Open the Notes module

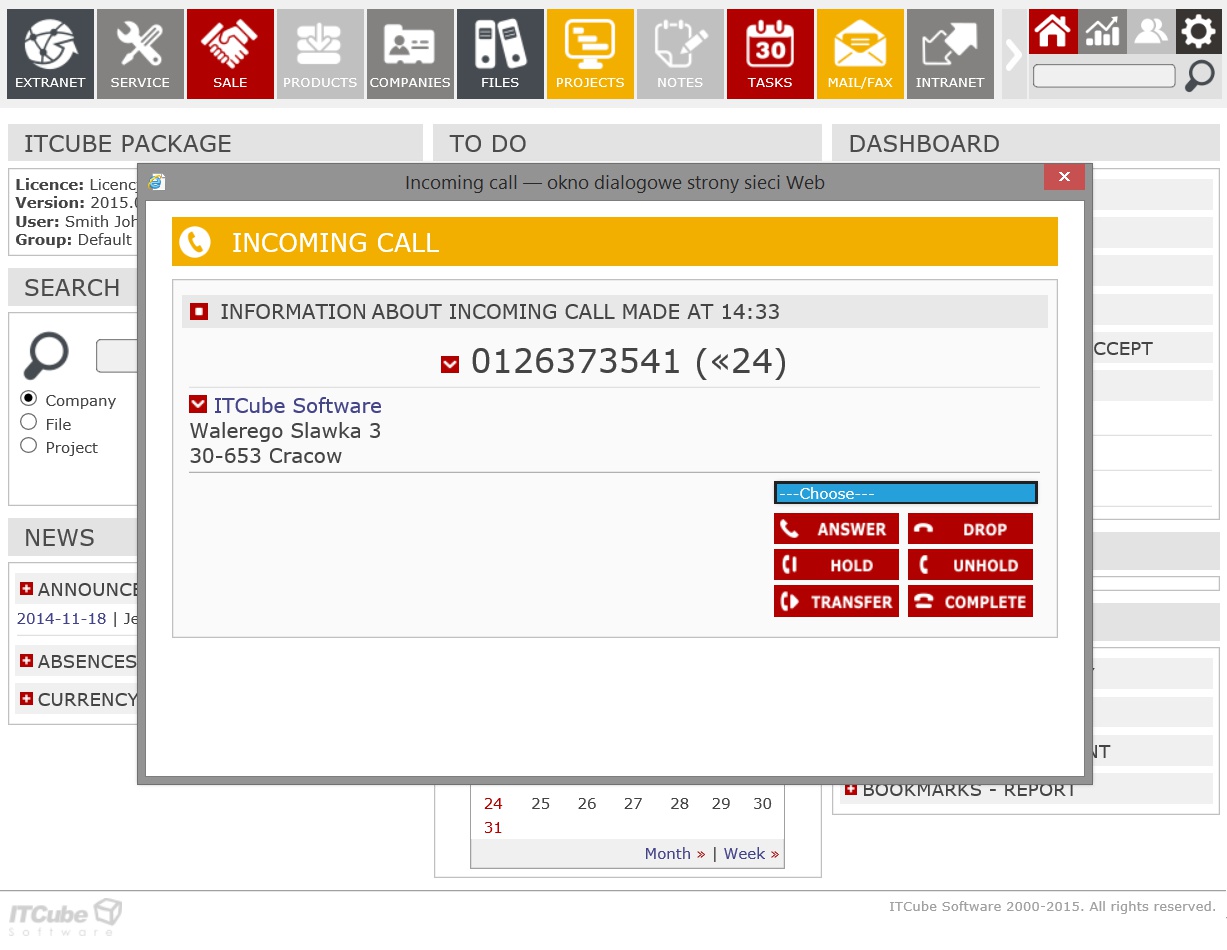pyautogui.click(x=680, y=54)
